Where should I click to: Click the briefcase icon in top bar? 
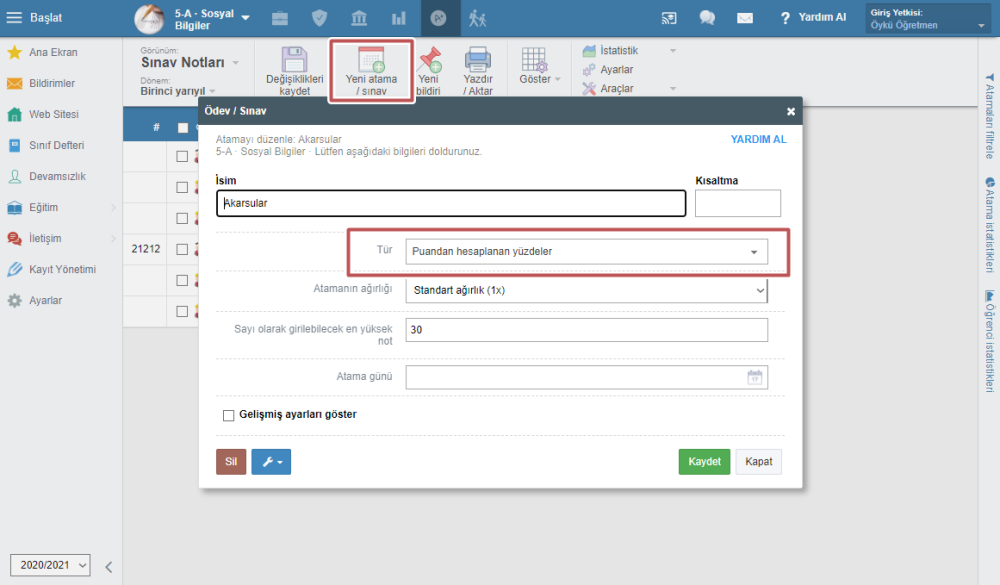coord(279,19)
